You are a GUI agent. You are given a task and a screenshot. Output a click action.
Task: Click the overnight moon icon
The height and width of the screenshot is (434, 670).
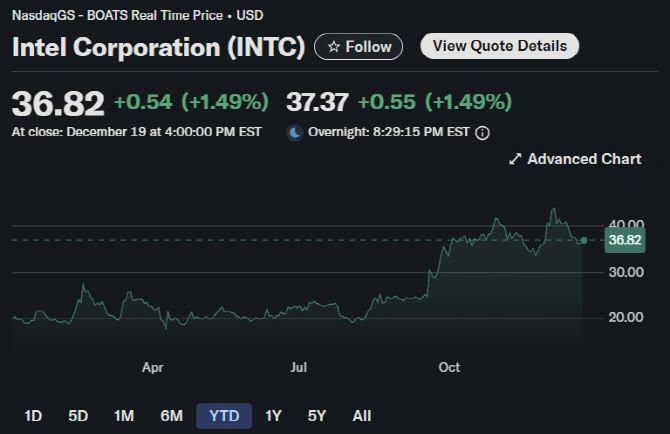click(x=295, y=132)
